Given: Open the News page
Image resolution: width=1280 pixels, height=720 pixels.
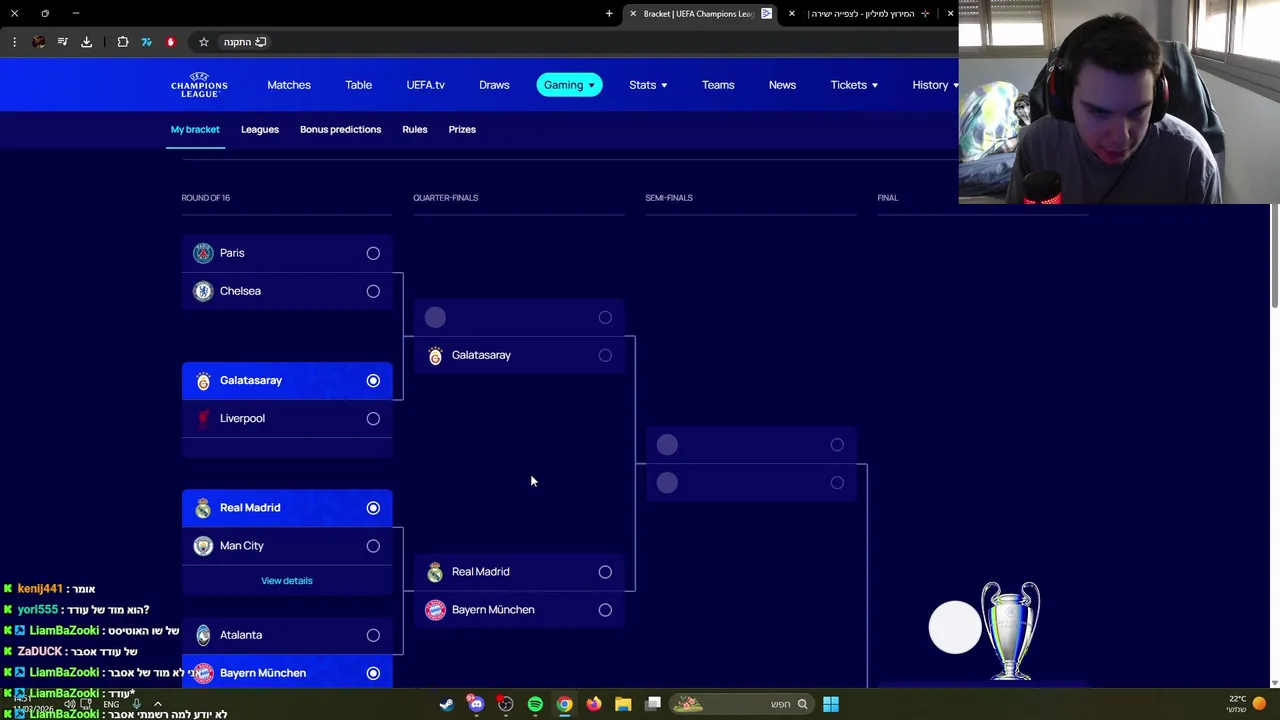Looking at the screenshot, I should pos(782,85).
